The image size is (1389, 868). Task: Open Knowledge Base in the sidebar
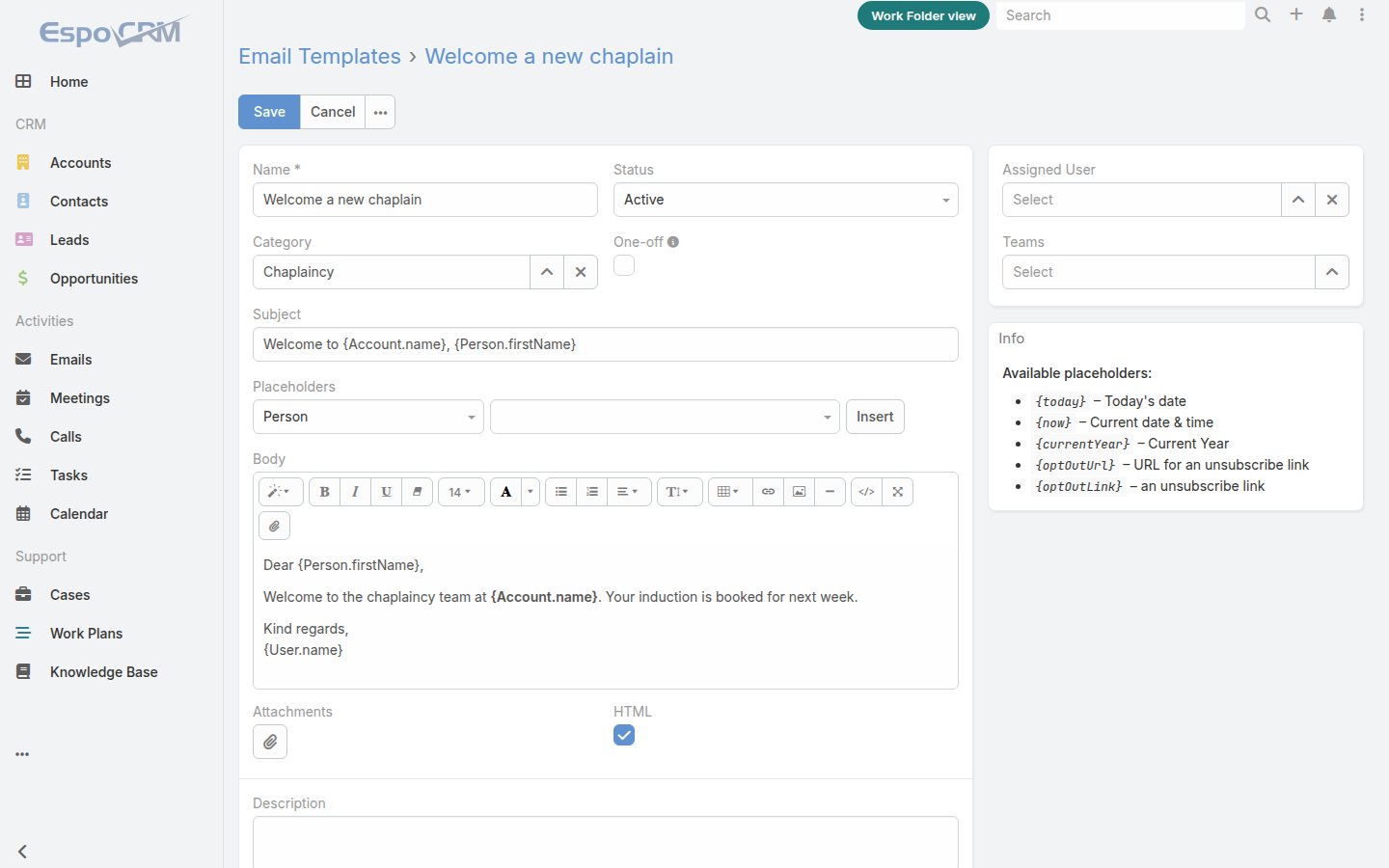coord(103,672)
